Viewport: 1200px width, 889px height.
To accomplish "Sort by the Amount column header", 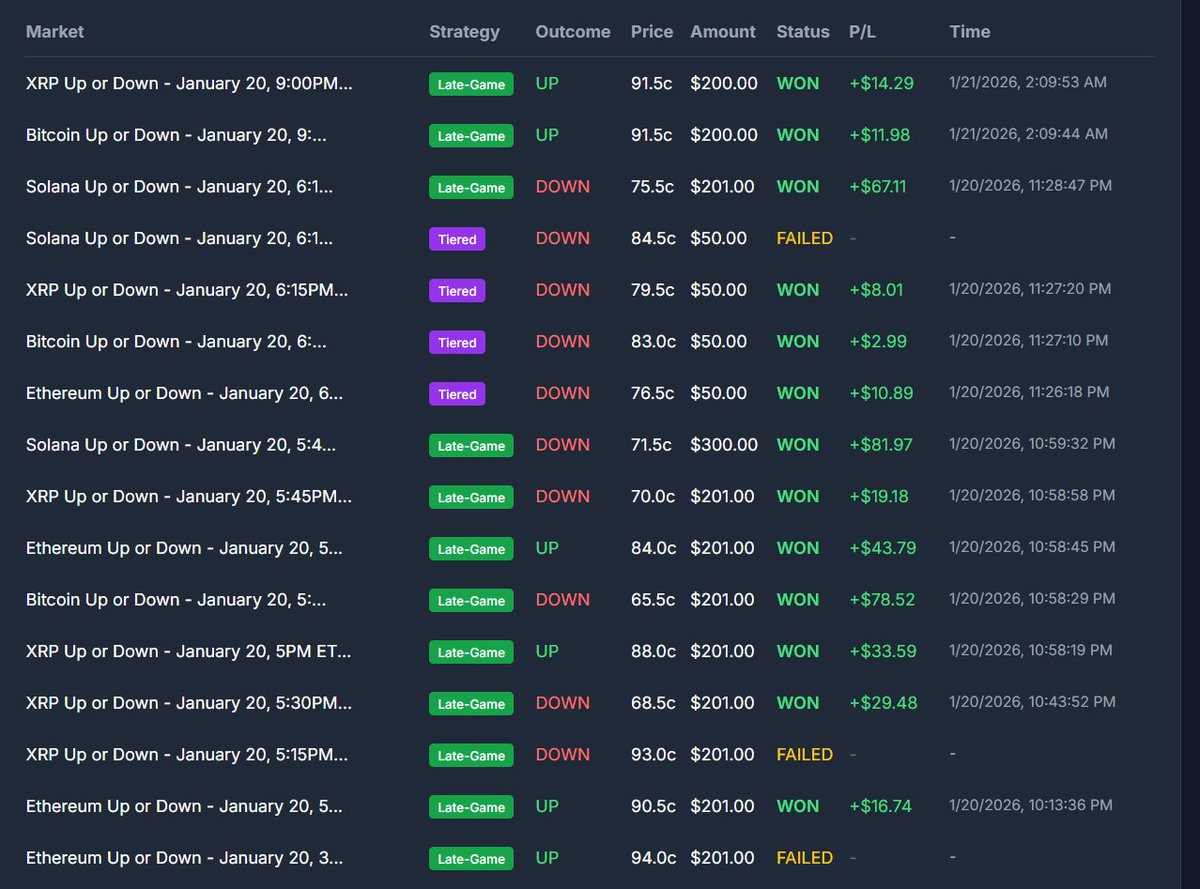I will (x=723, y=31).
